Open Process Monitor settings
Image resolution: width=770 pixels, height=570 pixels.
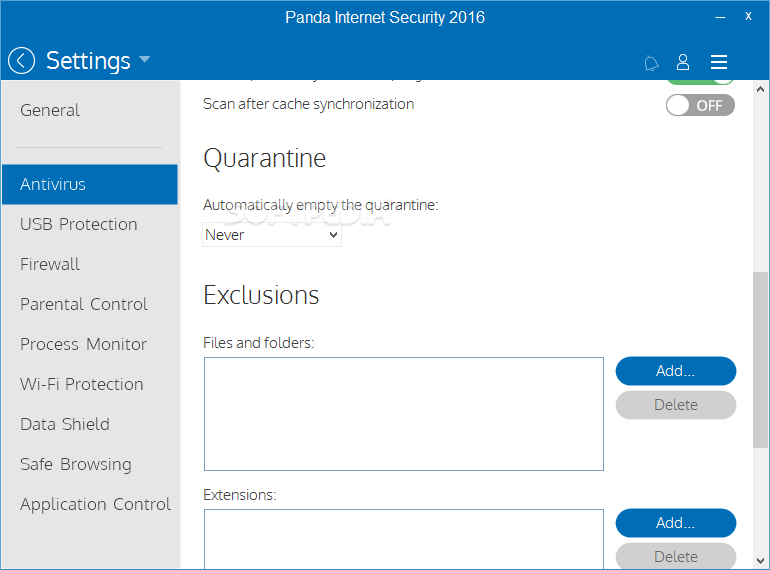83,344
